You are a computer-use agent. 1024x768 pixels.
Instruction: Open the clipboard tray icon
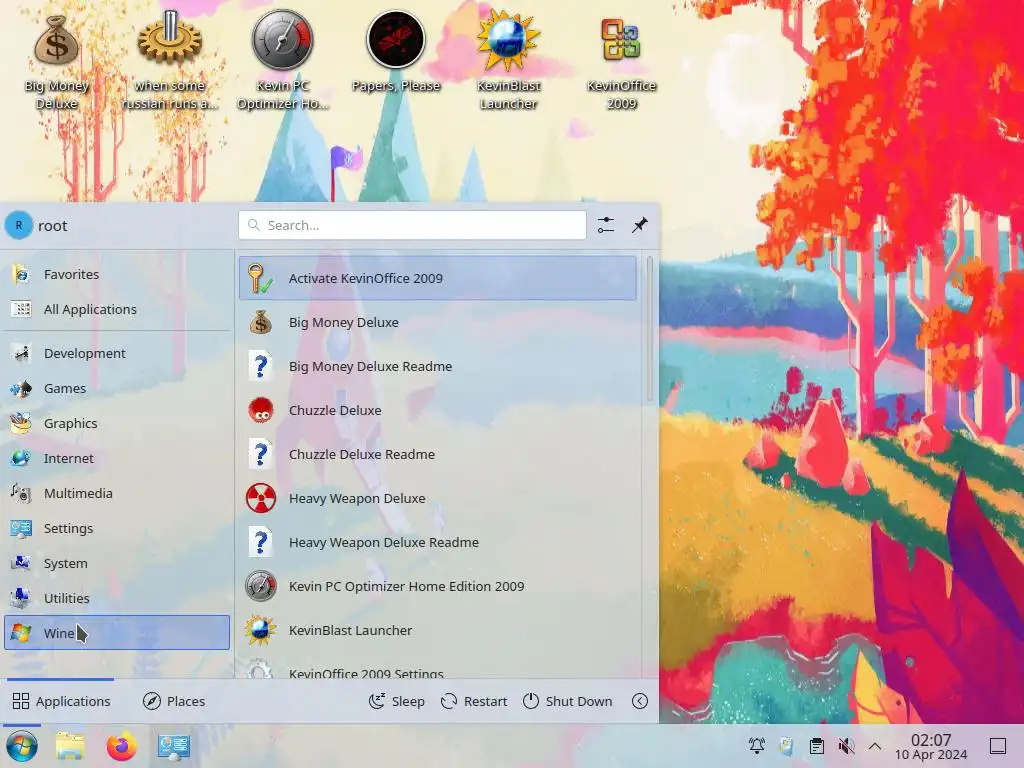pyautogui.click(x=816, y=746)
